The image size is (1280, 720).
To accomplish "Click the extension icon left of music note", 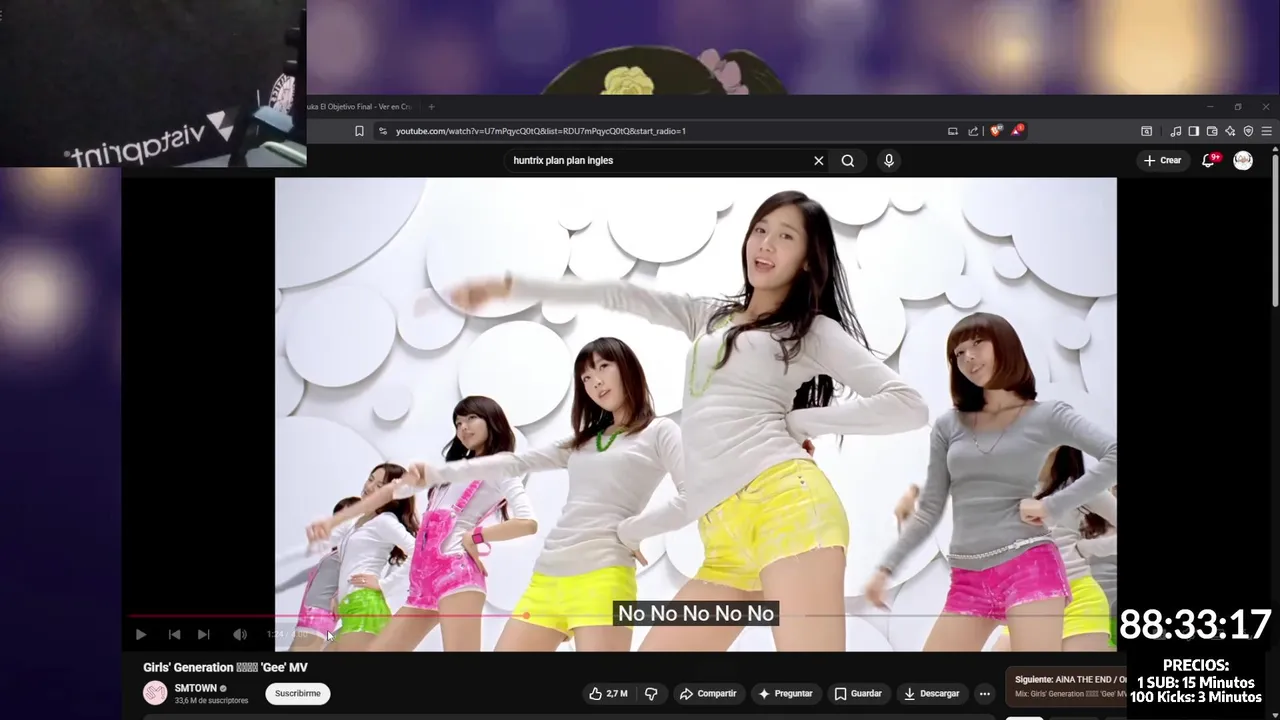I will (1146, 131).
